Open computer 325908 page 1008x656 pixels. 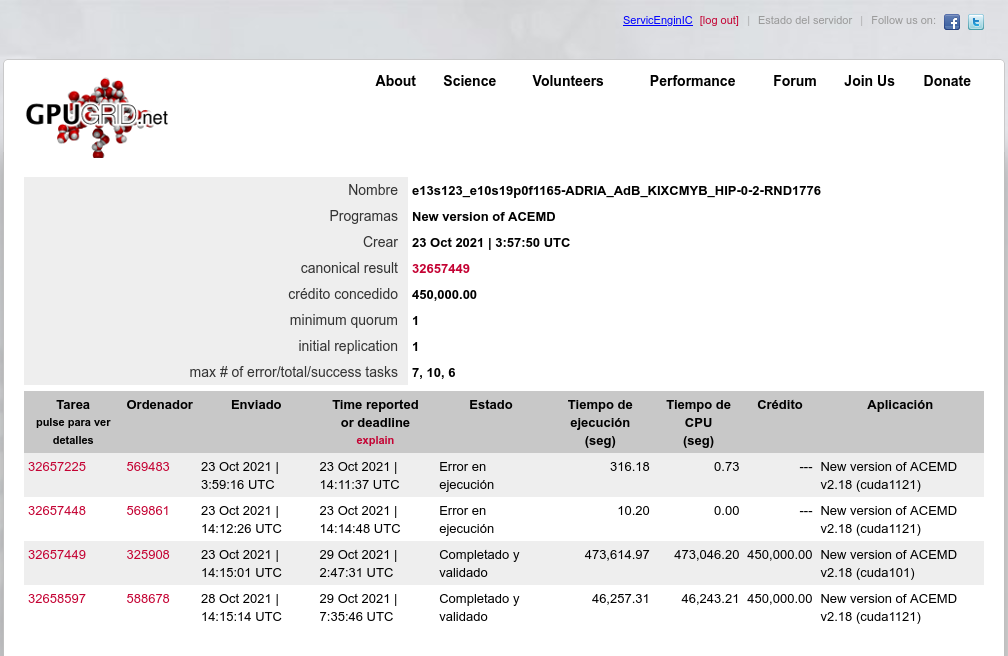pyautogui.click(x=148, y=554)
